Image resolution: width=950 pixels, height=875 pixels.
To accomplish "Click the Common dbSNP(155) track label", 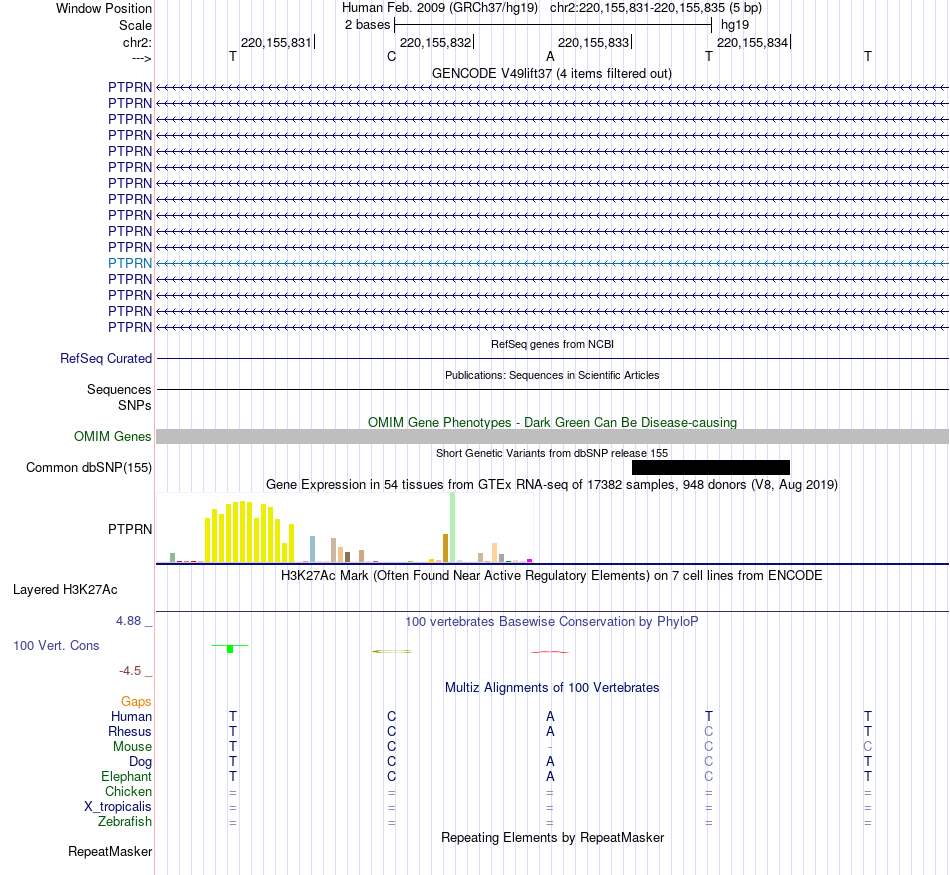I will pos(88,467).
